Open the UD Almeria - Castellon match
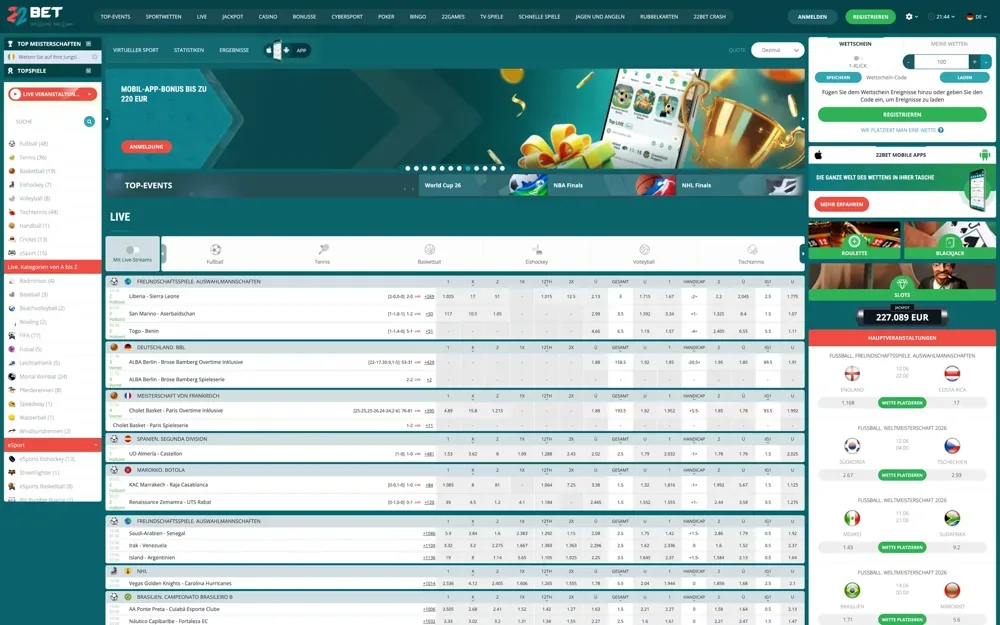The width and height of the screenshot is (1000, 625). coord(156,453)
